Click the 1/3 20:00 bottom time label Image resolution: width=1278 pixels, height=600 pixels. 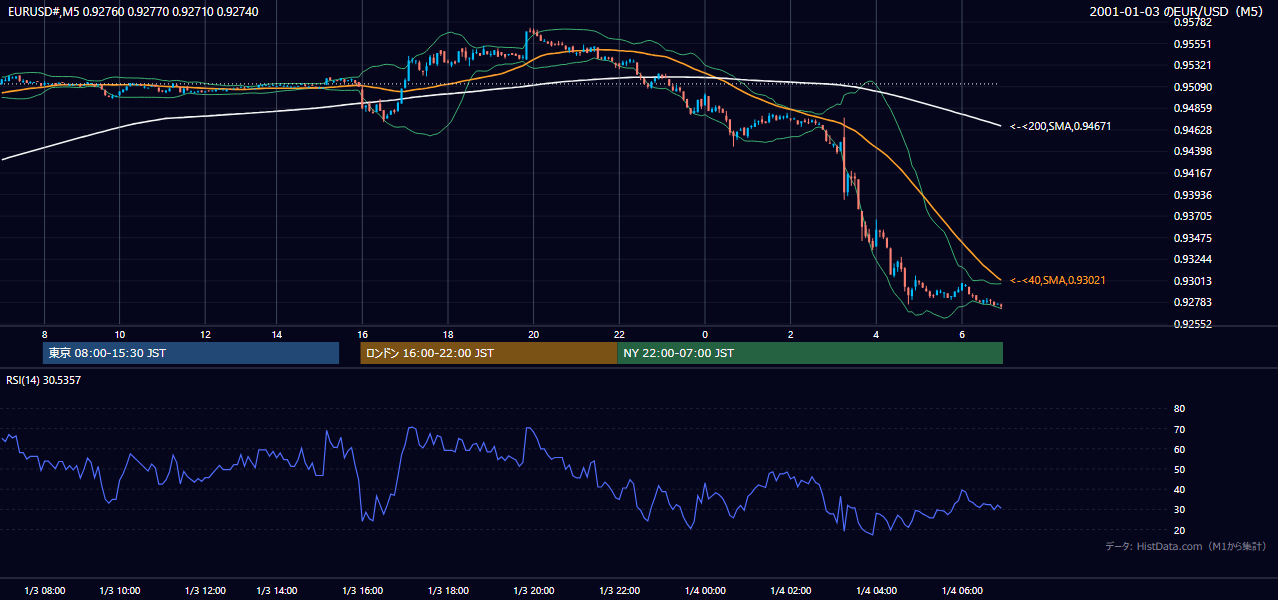pyautogui.click(x=533, y=591)
